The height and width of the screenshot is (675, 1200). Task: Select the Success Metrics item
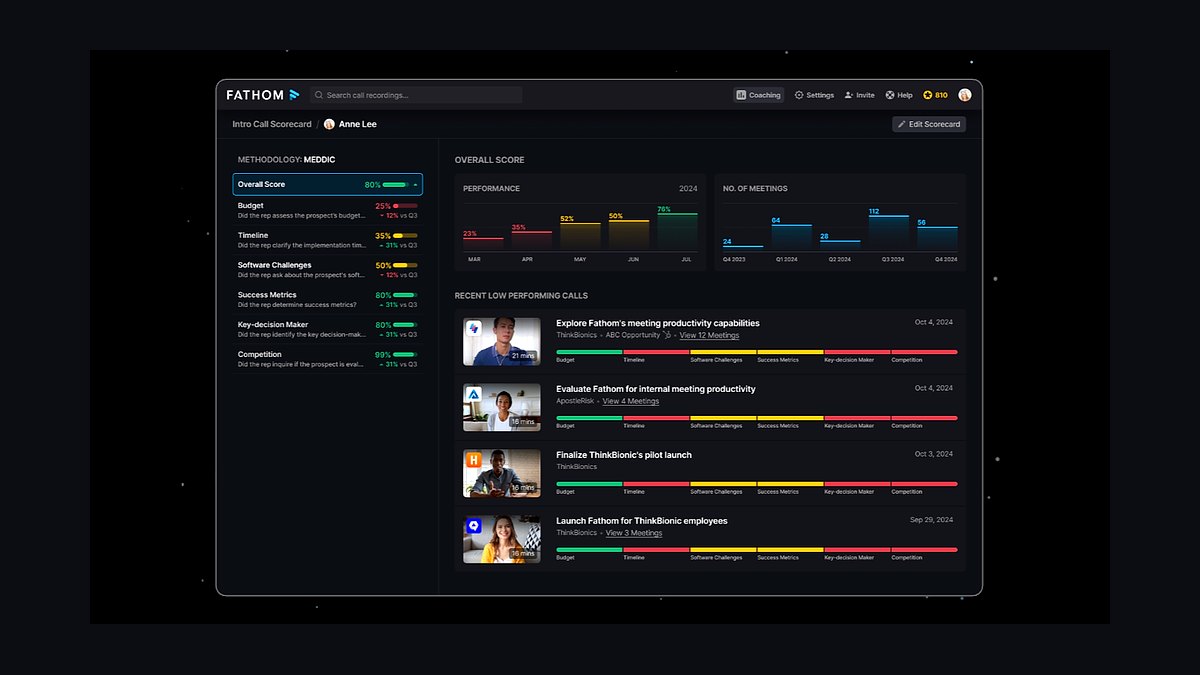328,300
